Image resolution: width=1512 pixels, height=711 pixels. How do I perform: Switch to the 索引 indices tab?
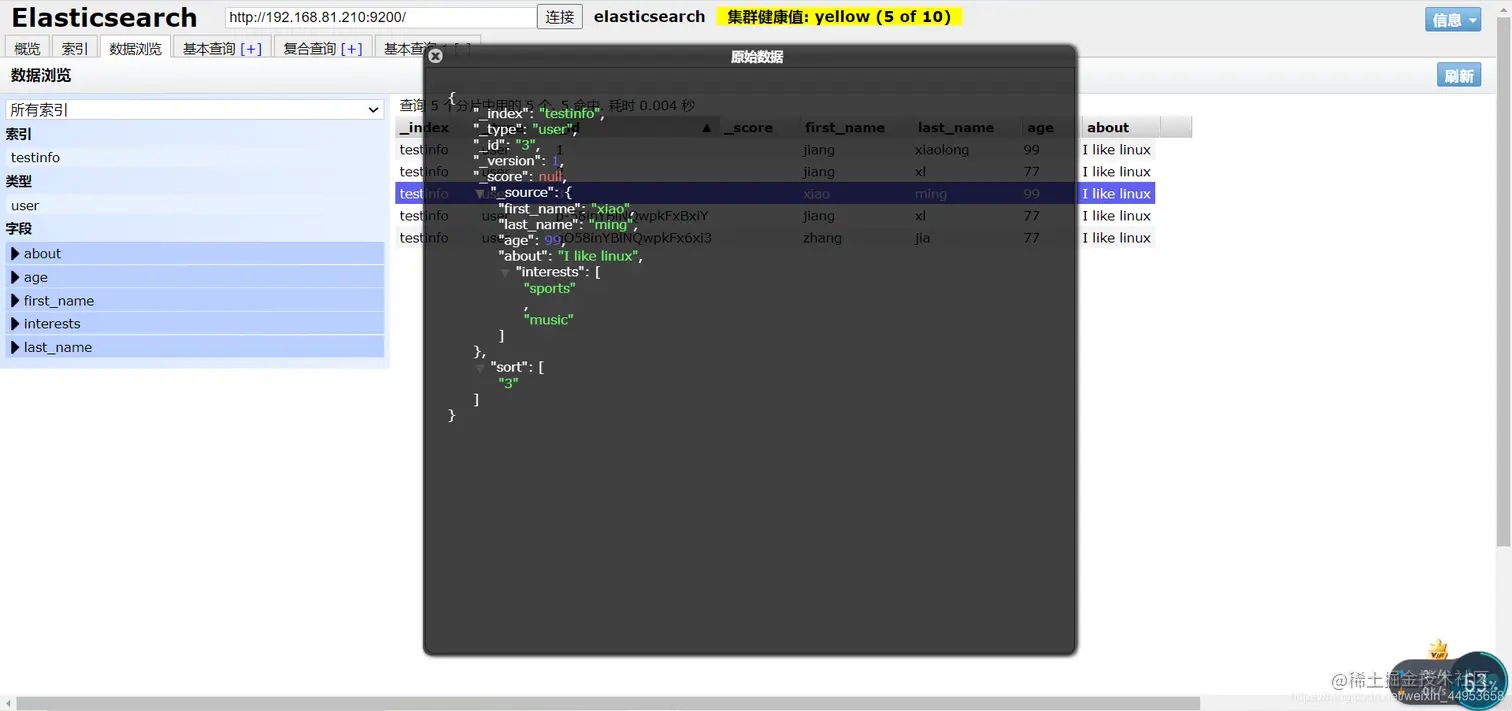click(75, 48)
